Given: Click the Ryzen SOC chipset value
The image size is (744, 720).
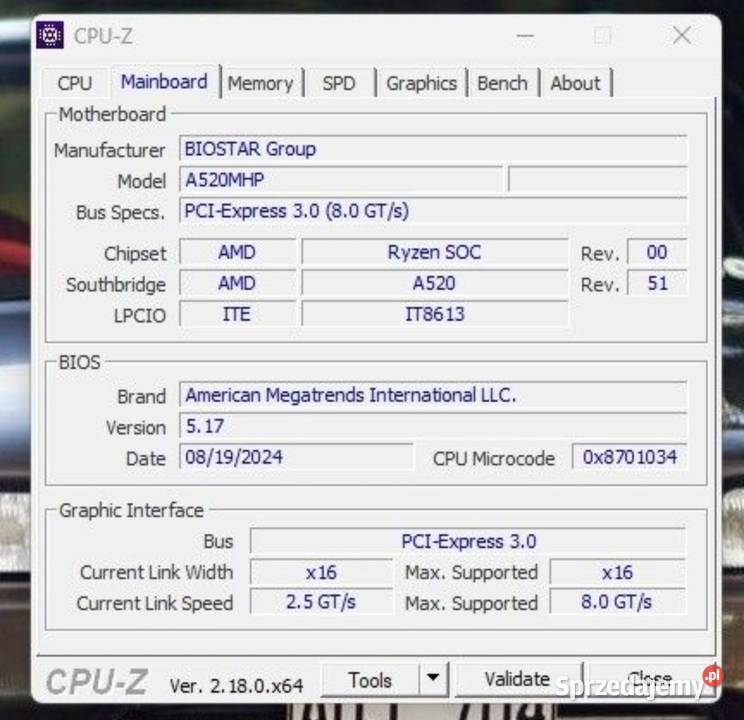Looking at the screenshot, I should [435, 252].
